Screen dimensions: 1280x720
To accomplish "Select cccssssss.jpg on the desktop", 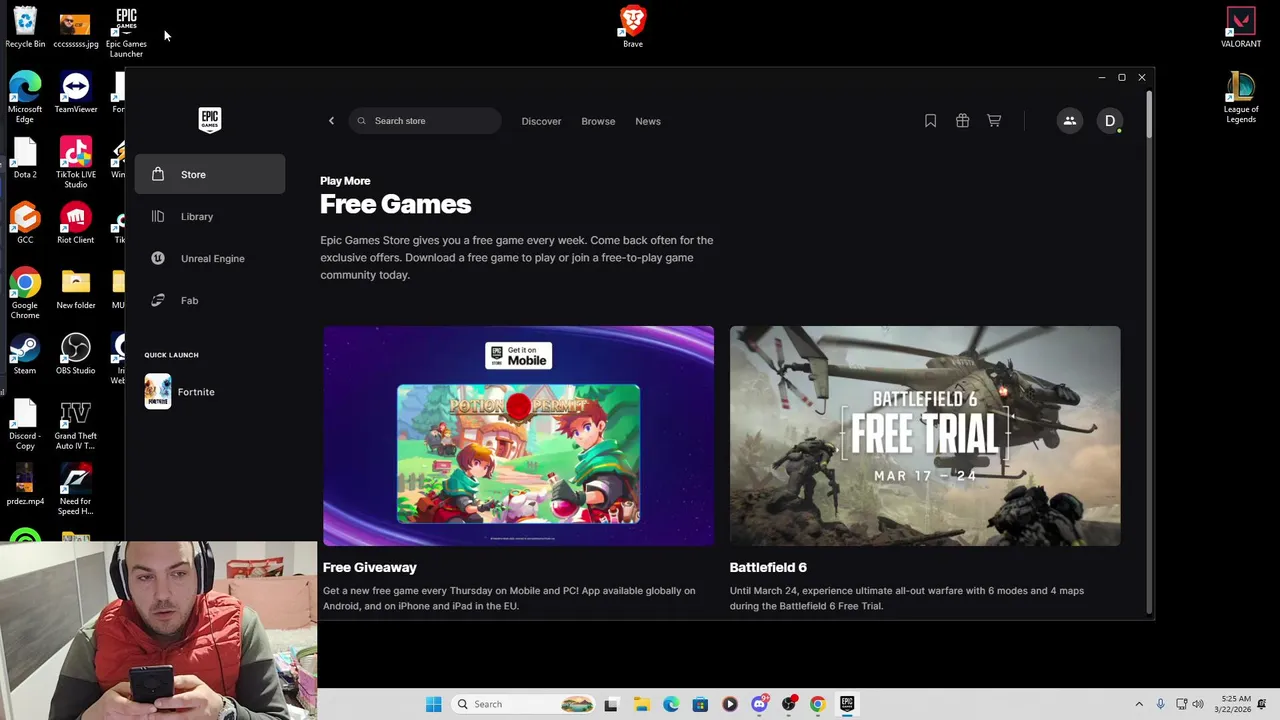I will click(x=76, y=28).
